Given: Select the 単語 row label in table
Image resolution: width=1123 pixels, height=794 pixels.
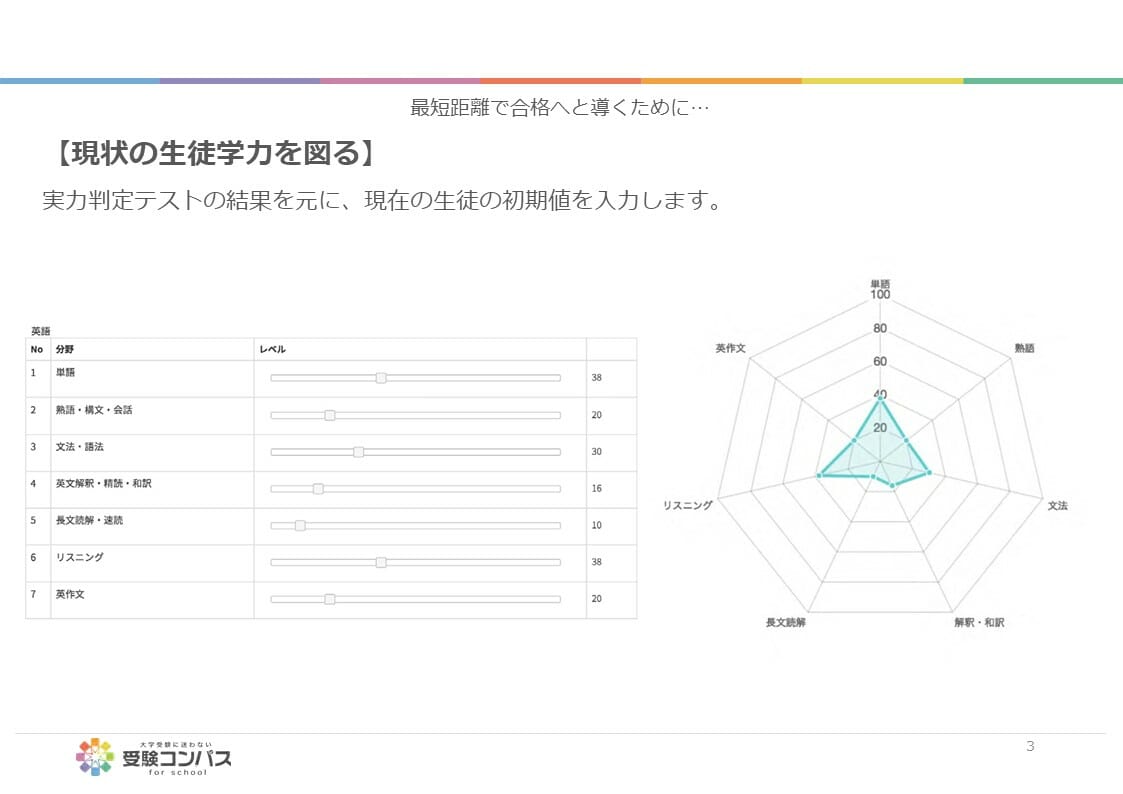Looking at the screenshot, I should pyautogui.click(x=65, y=372).
